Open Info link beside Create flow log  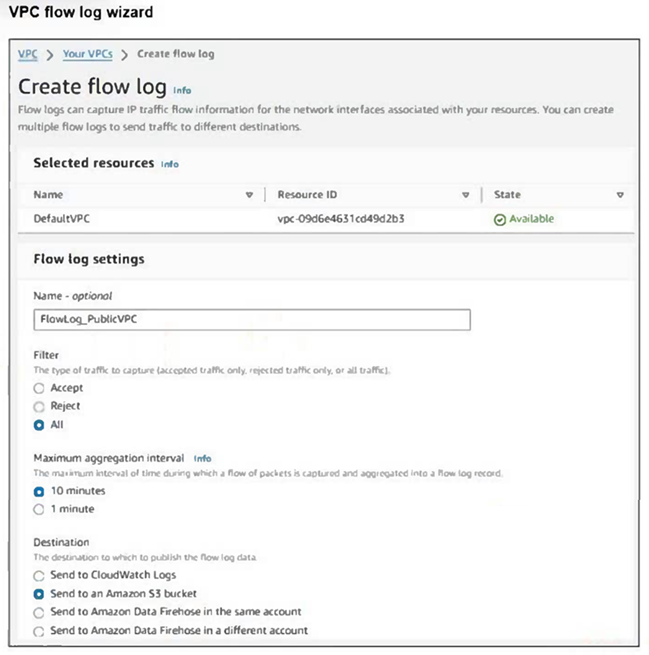182,90
